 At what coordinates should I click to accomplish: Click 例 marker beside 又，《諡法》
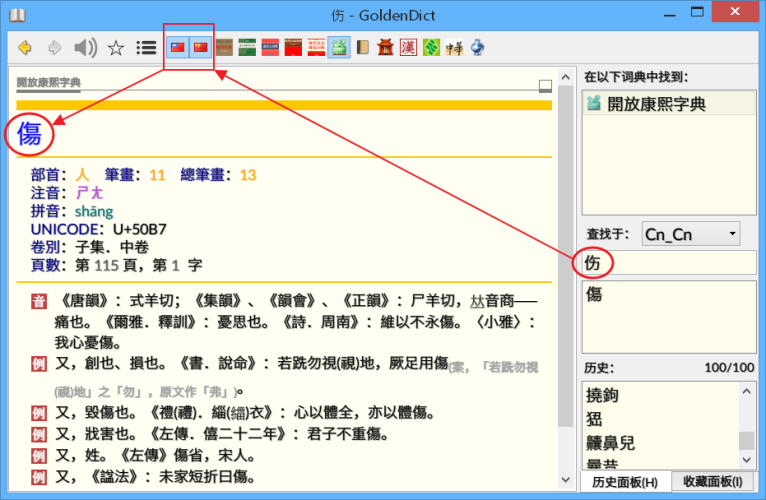[39, 477]
